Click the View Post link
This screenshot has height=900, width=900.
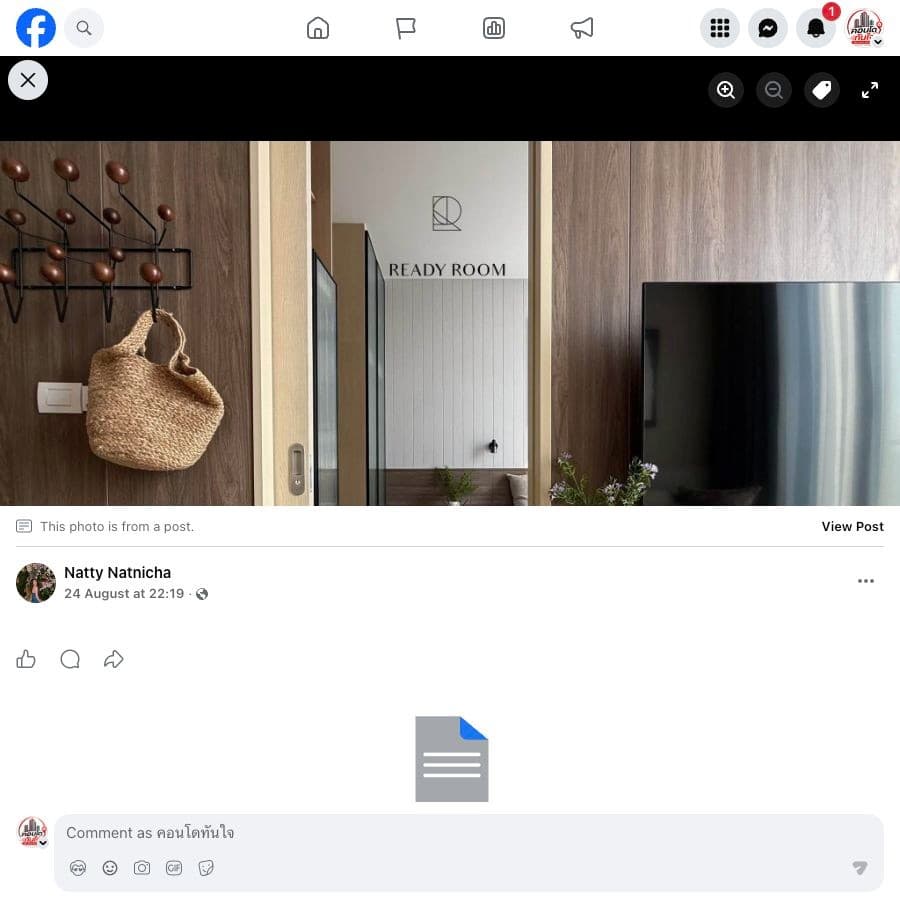[x=852, y=526]
